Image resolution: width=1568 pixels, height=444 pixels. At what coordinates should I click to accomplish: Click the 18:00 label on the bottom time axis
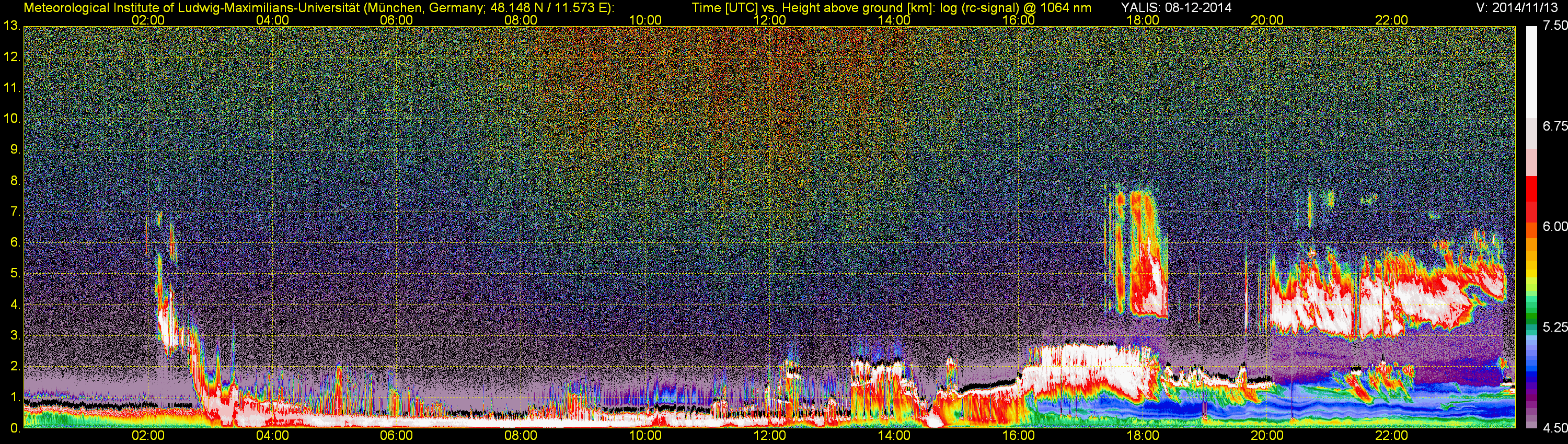tap(1143, 436)
